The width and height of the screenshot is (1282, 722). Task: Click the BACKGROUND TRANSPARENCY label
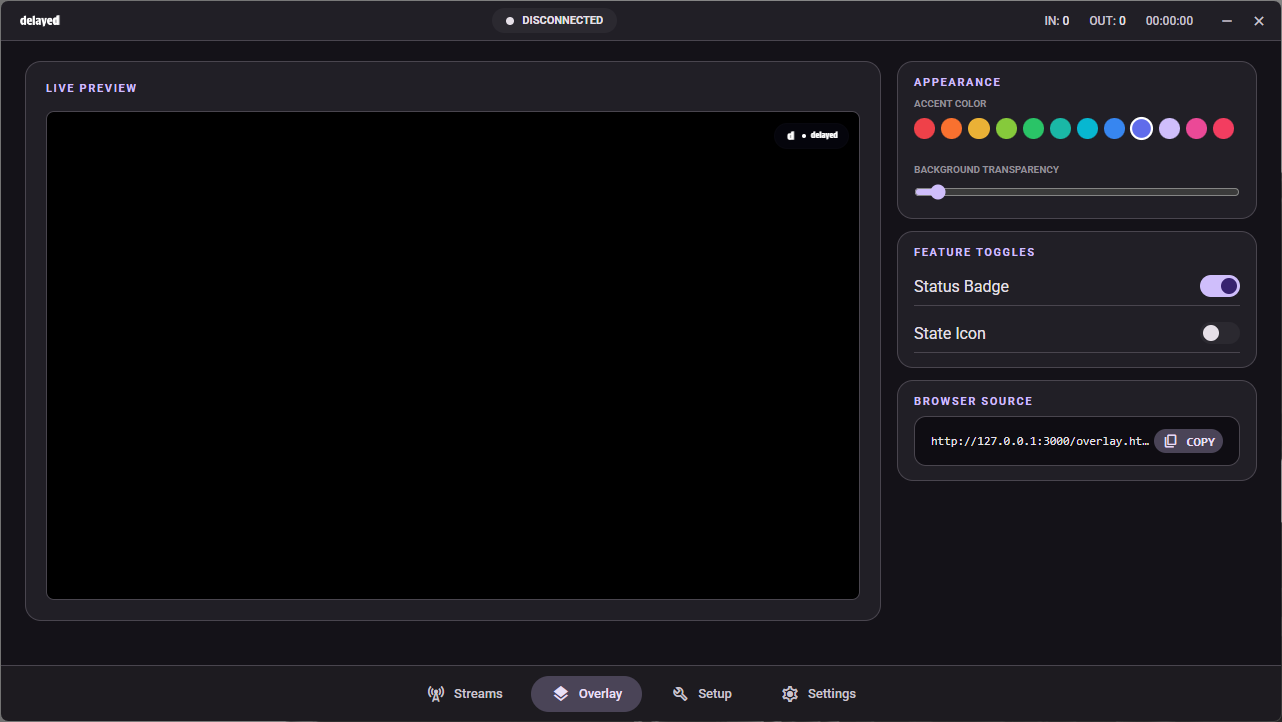tap(986, 170)
